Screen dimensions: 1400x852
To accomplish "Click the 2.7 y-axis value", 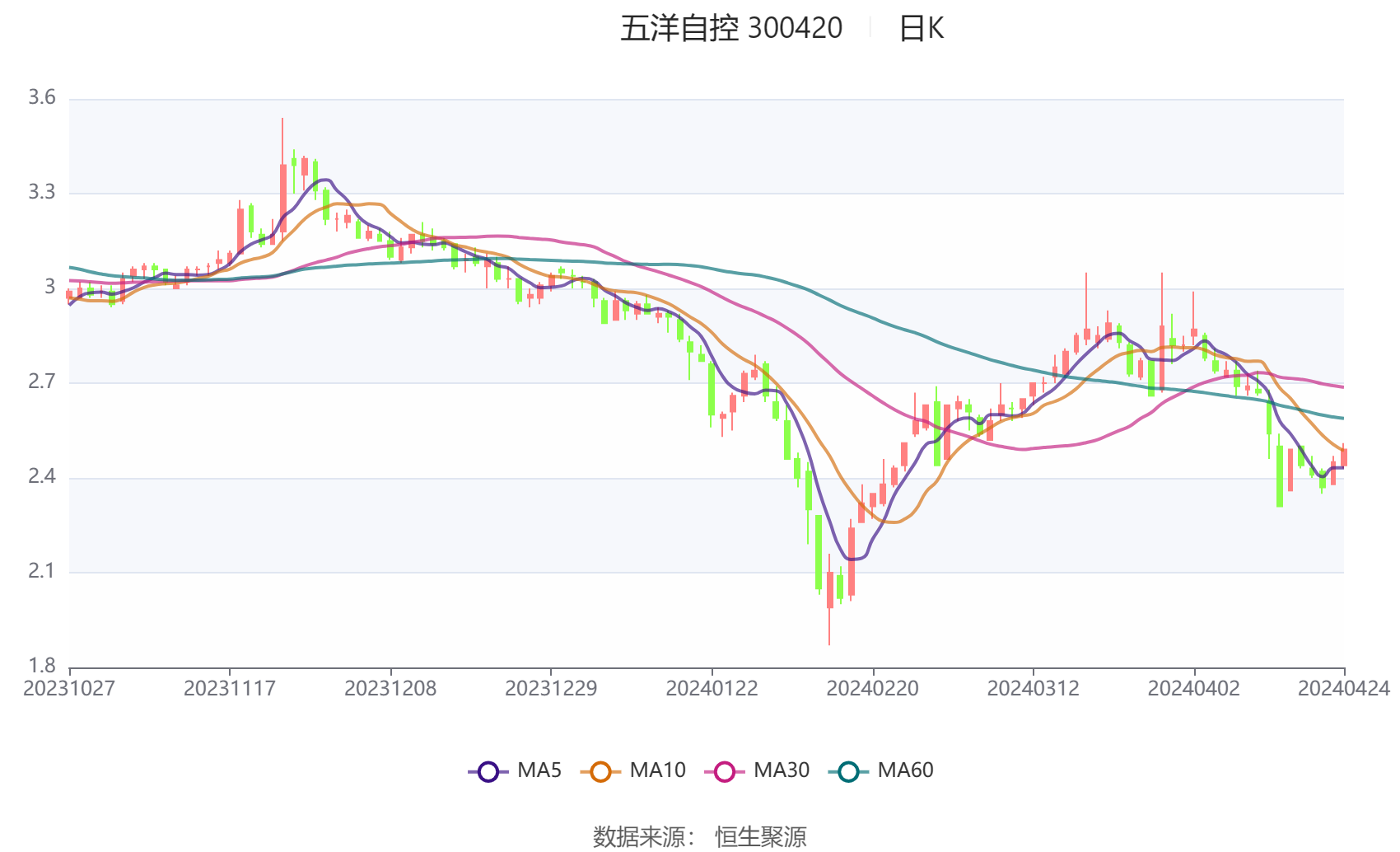I will 42,382.
